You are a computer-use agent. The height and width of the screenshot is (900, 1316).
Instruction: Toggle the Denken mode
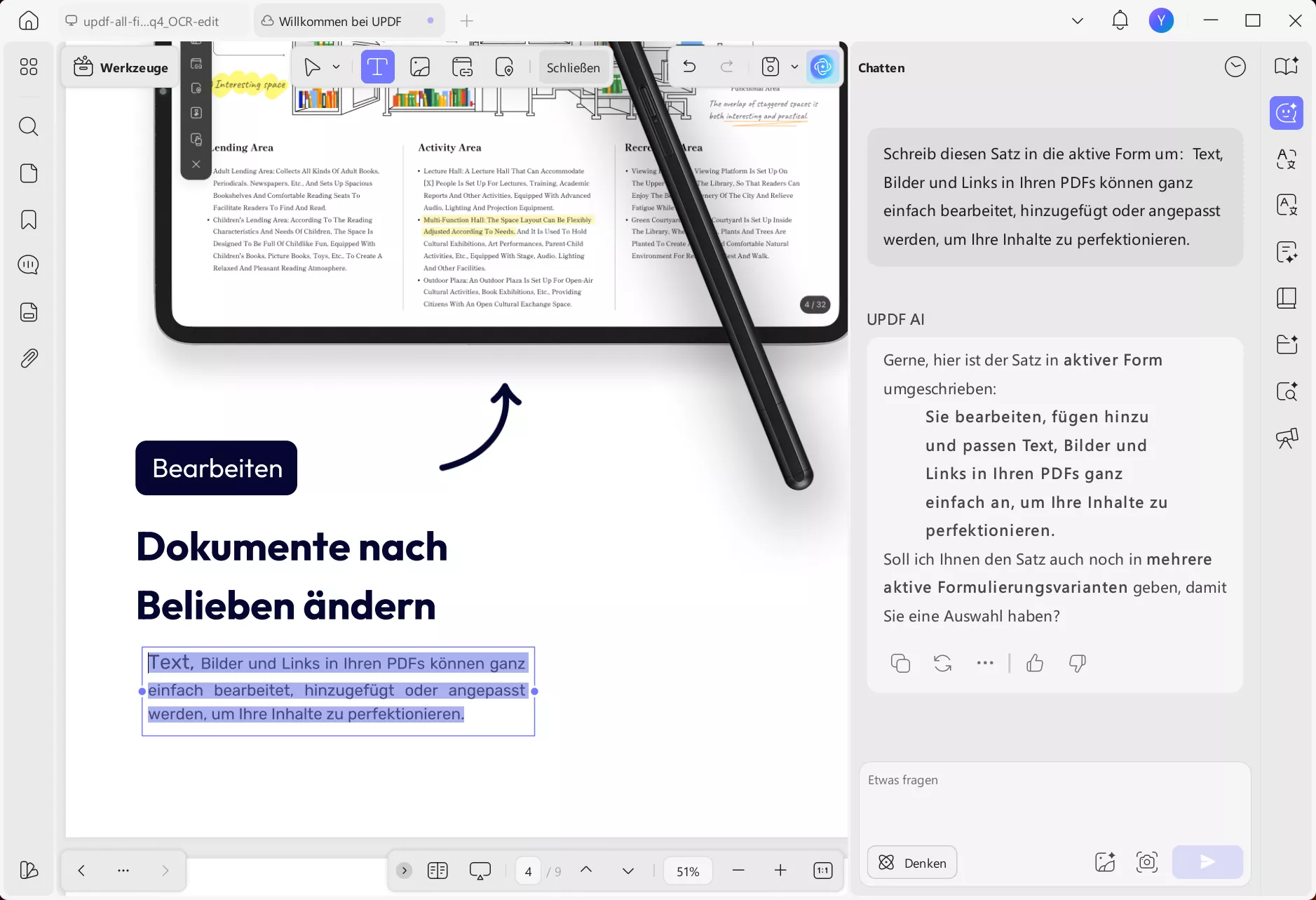pyautogui.click(x=911, y=863)
